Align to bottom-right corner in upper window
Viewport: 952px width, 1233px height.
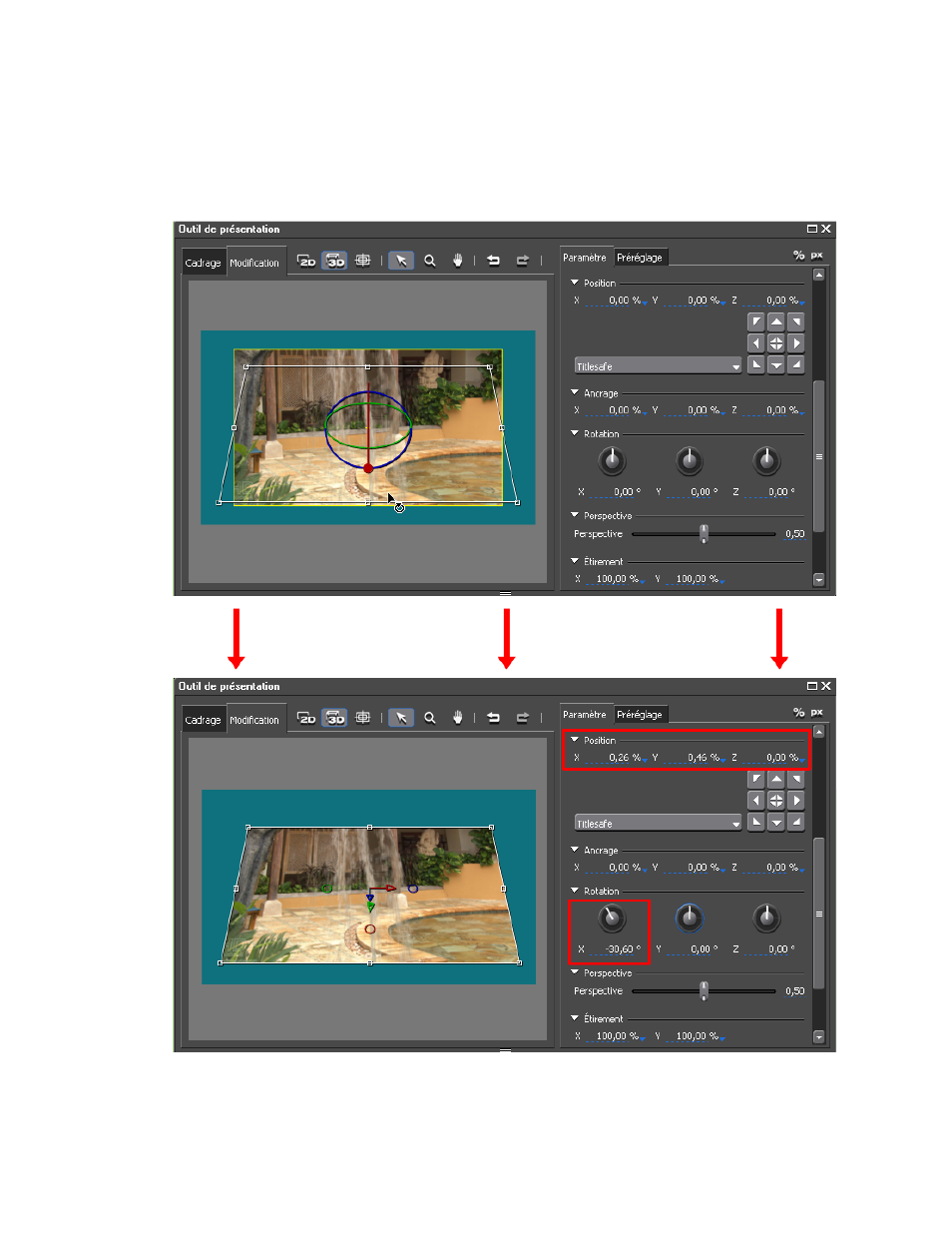tap(796, 365)
